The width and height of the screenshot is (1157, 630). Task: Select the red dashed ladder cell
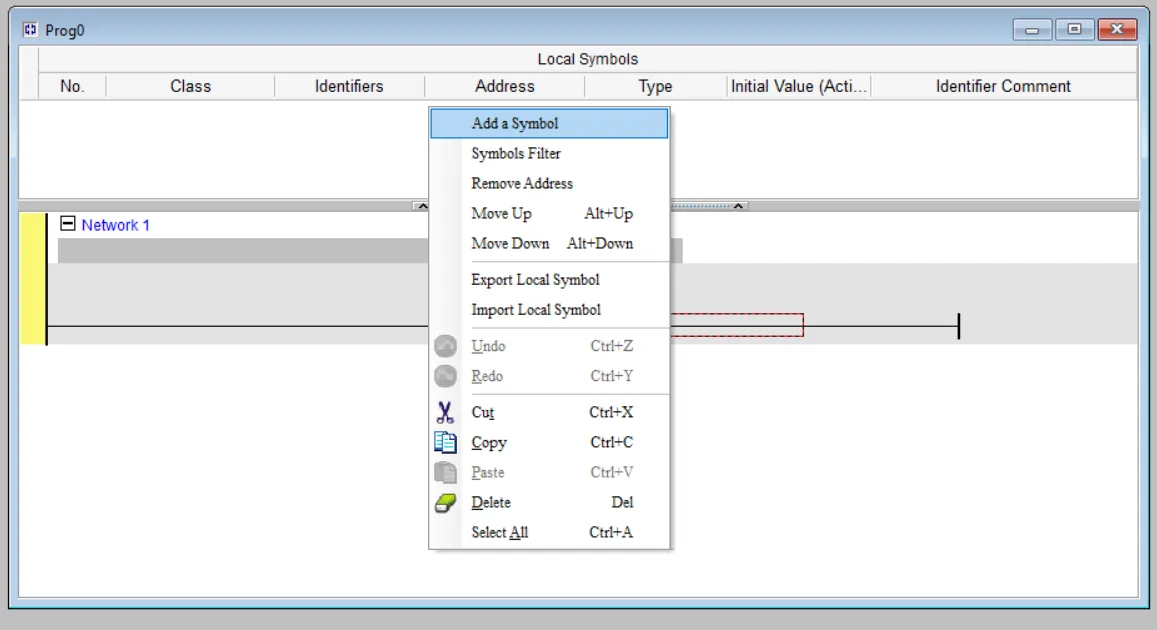click(736, 325)
